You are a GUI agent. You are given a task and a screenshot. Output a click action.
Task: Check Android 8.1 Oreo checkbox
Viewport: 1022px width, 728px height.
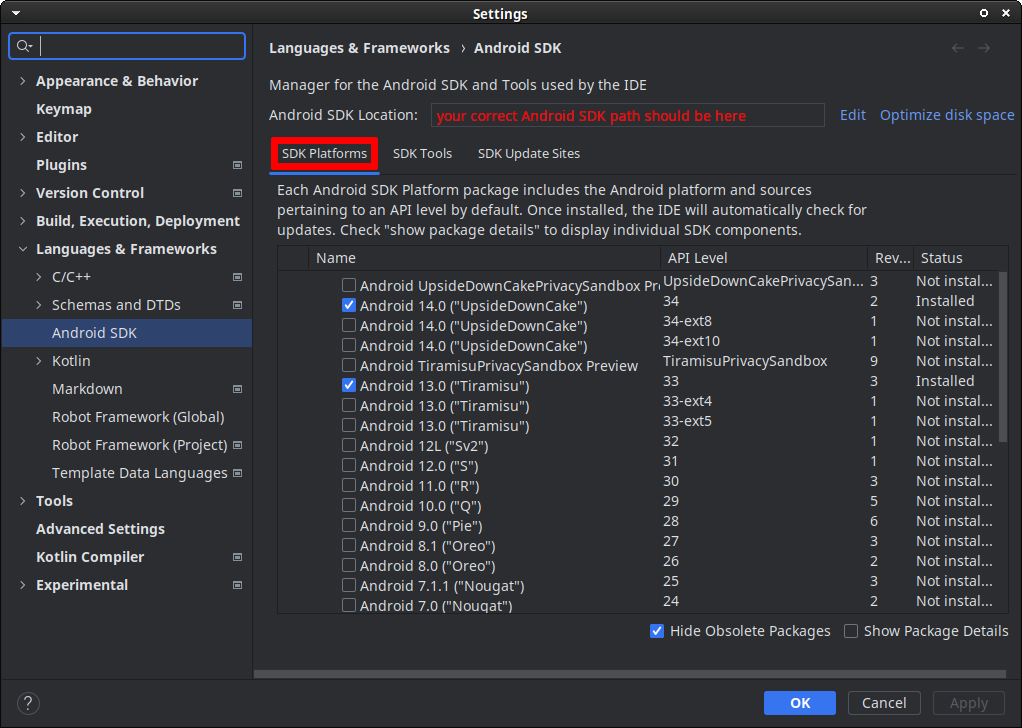point(349,546)
